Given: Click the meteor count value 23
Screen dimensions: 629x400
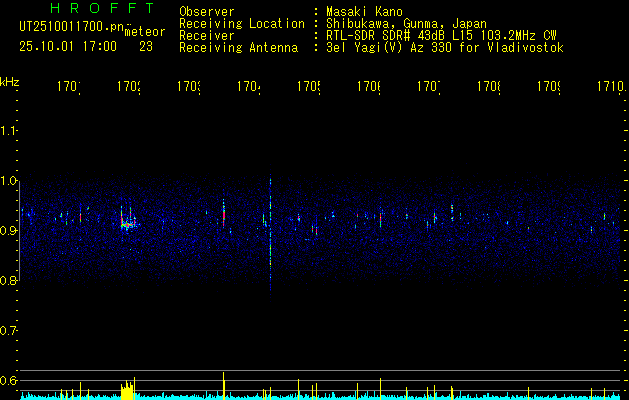Looking at the screenshot, I should coord(146,47).
